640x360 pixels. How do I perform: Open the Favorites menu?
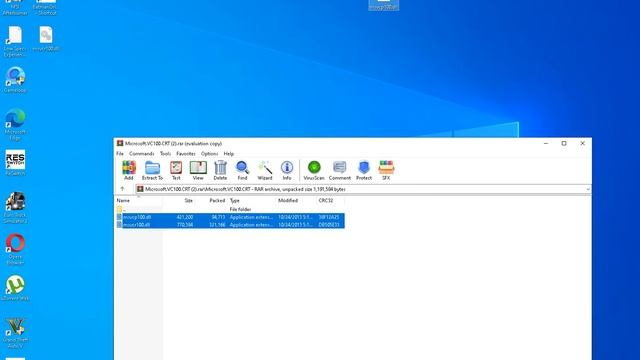[x=186, y=154]
